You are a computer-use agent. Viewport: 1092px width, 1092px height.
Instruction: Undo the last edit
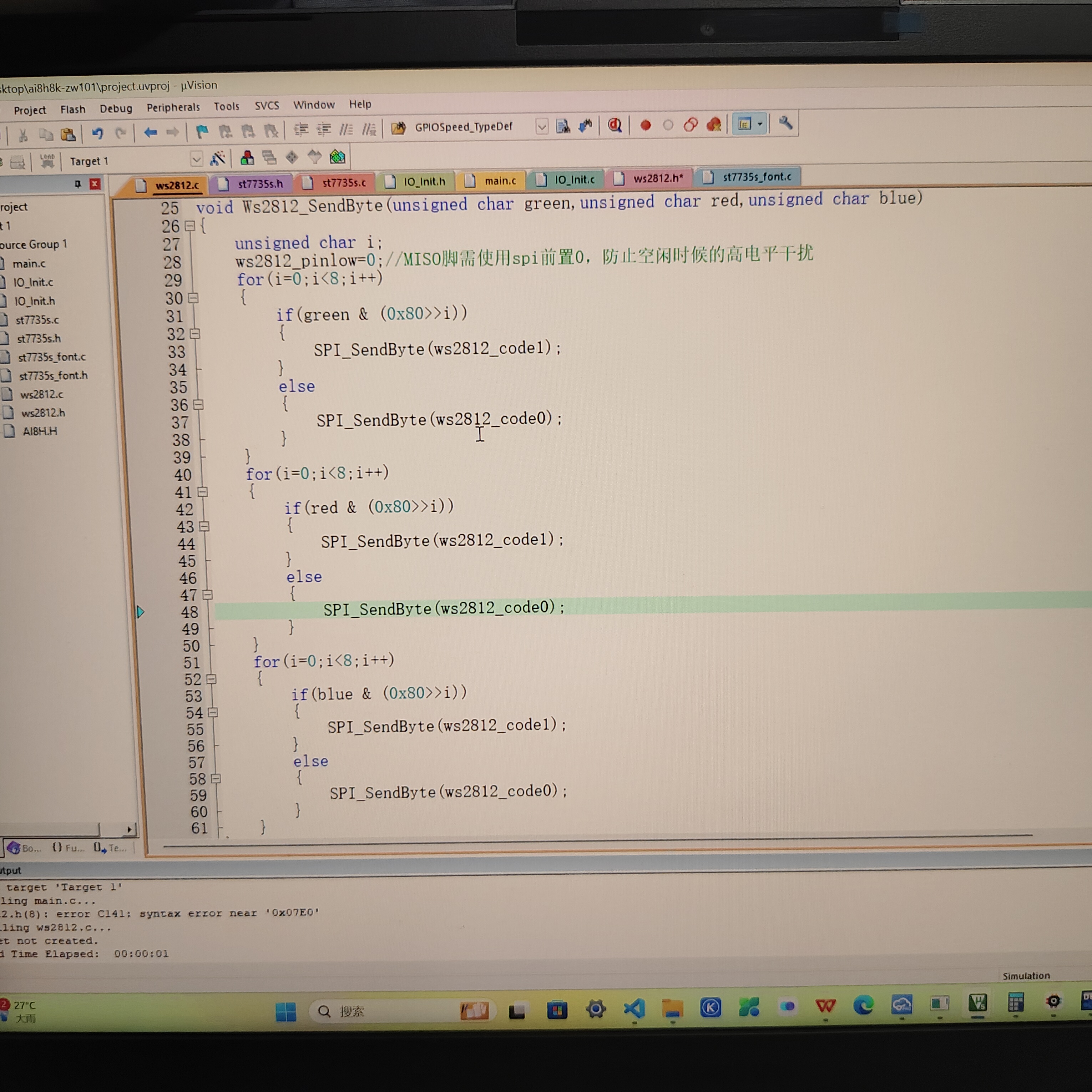tap(98, 134)
